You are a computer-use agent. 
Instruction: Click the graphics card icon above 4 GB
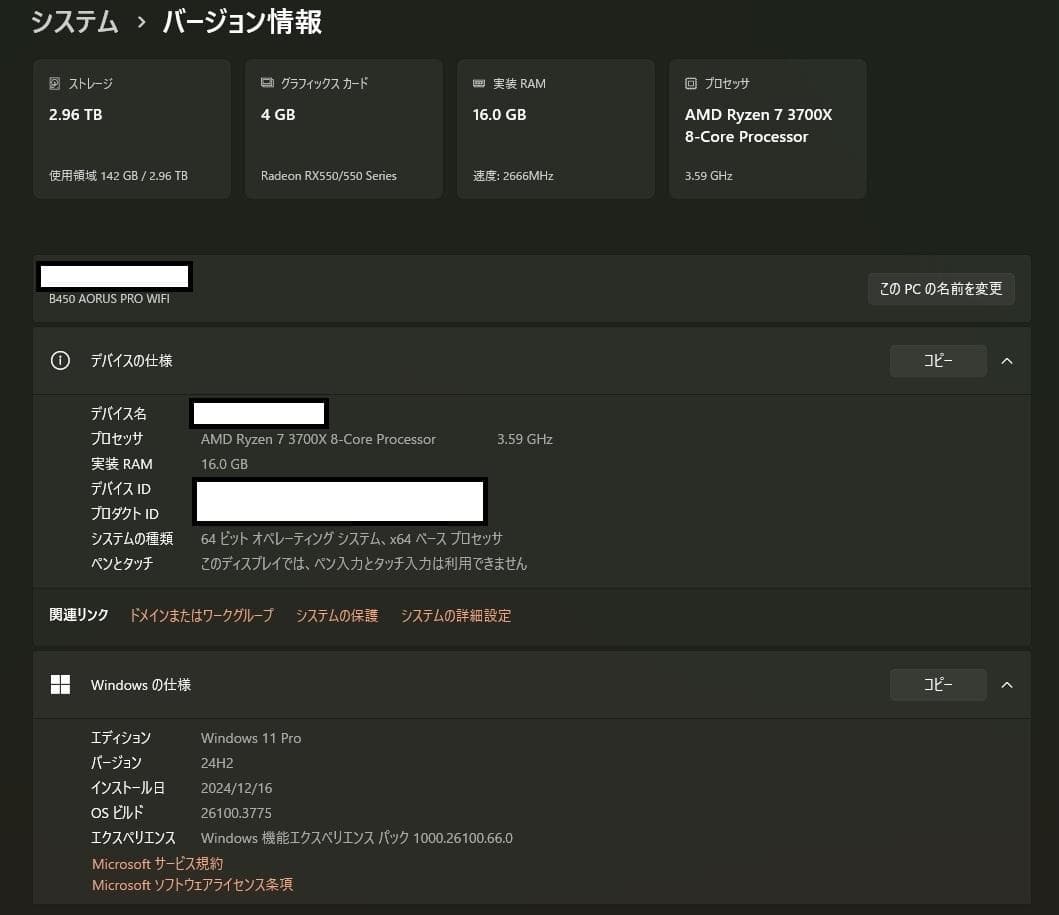click(266, 83)
